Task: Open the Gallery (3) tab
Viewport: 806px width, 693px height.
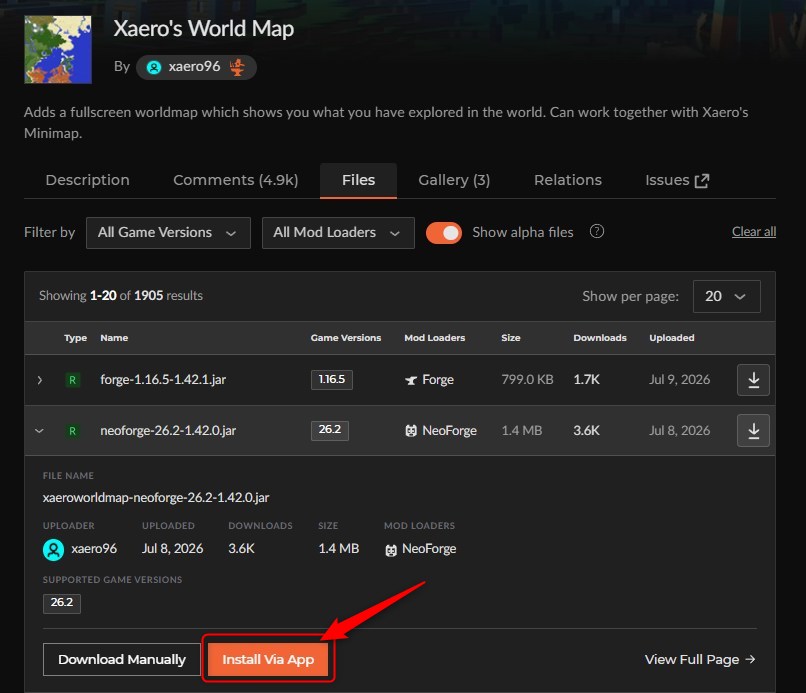Action: pyautogui.click(x=454, y=180)
